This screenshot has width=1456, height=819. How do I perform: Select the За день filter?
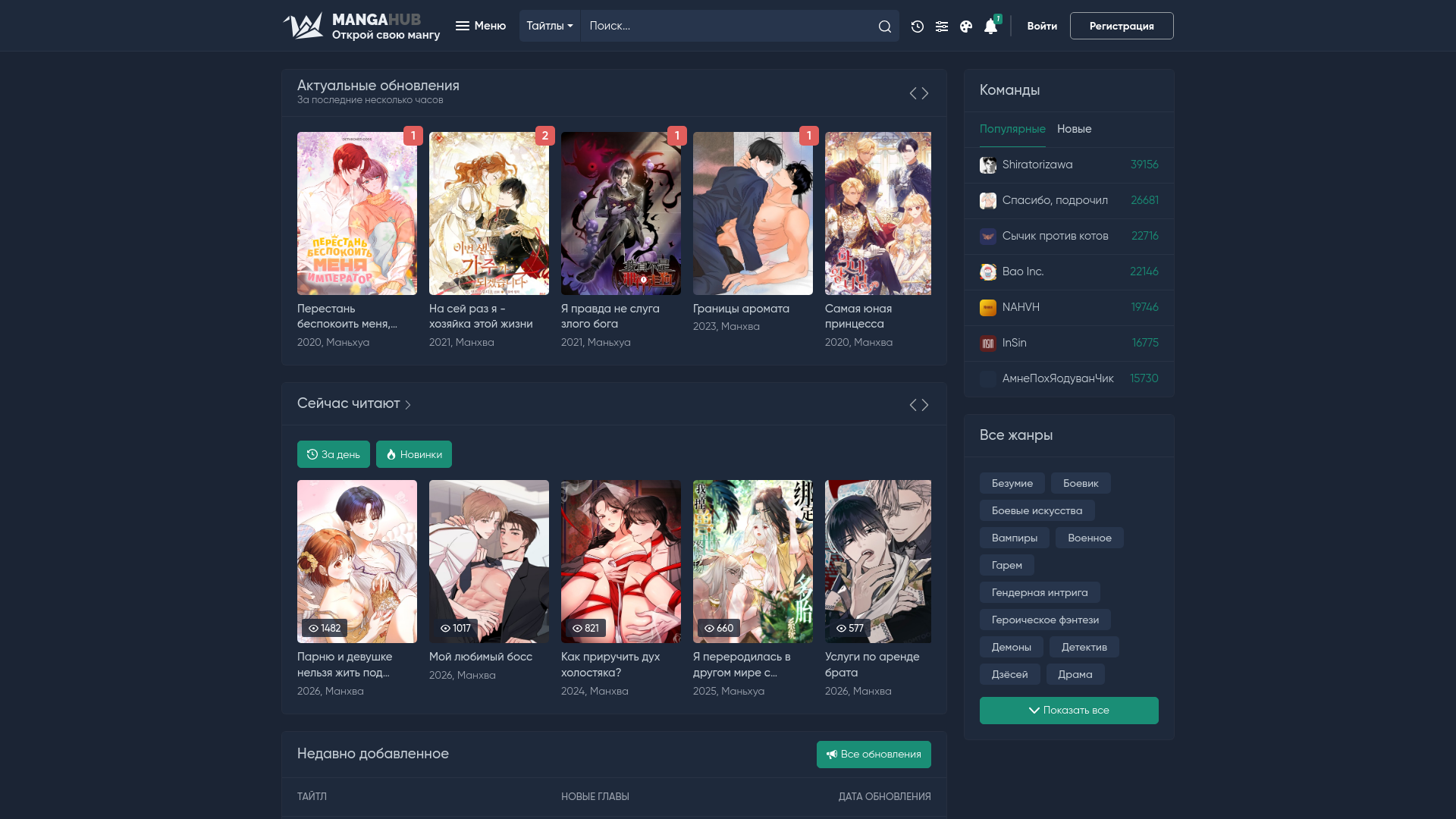[334, 454]
